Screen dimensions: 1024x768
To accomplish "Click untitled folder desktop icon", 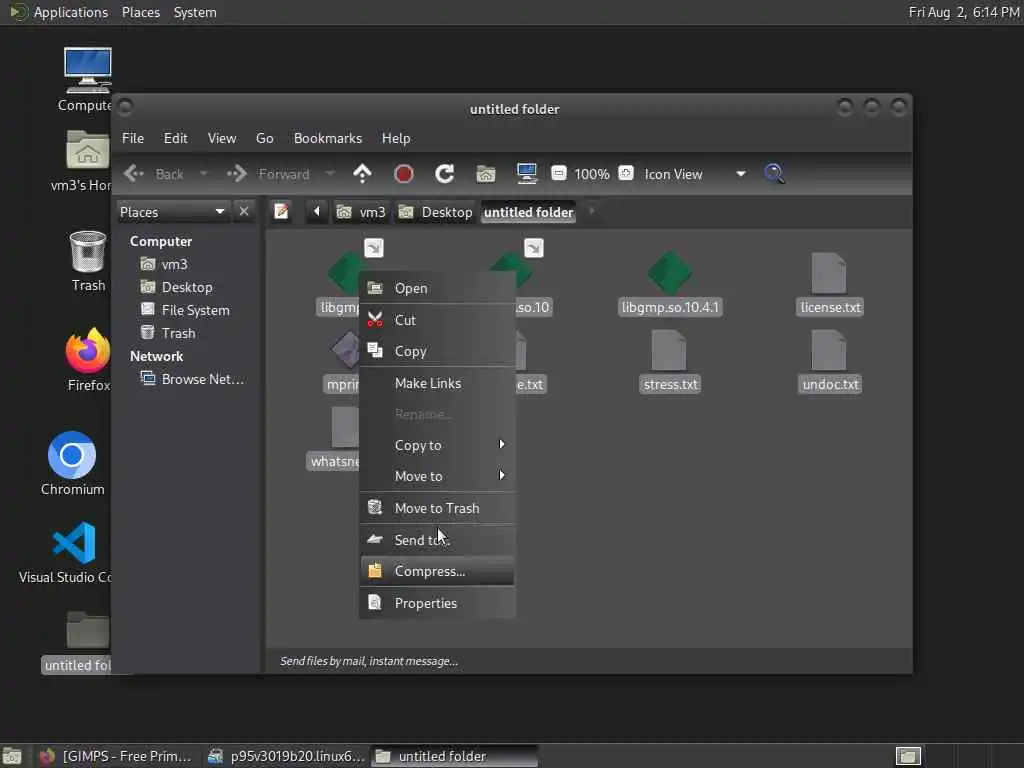I will click(x=87, y=630).
